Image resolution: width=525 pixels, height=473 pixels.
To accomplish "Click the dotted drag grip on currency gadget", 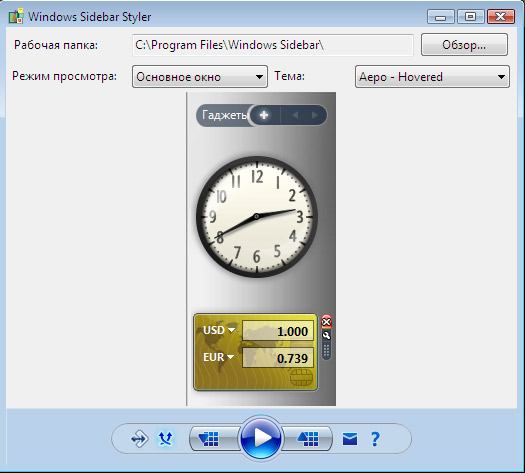I will pos(326,351).
